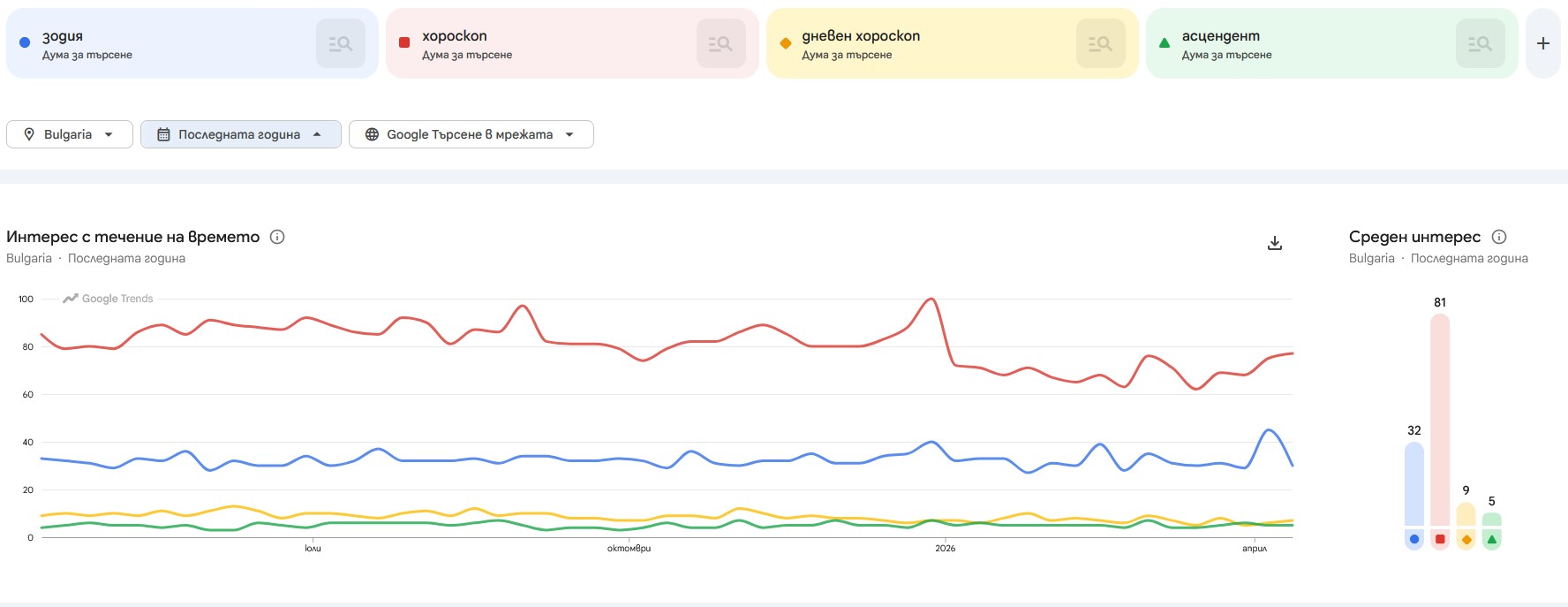Click the Google Trends logo on the chart
This screenshot has height=607, width=1568.
point(108,299)
